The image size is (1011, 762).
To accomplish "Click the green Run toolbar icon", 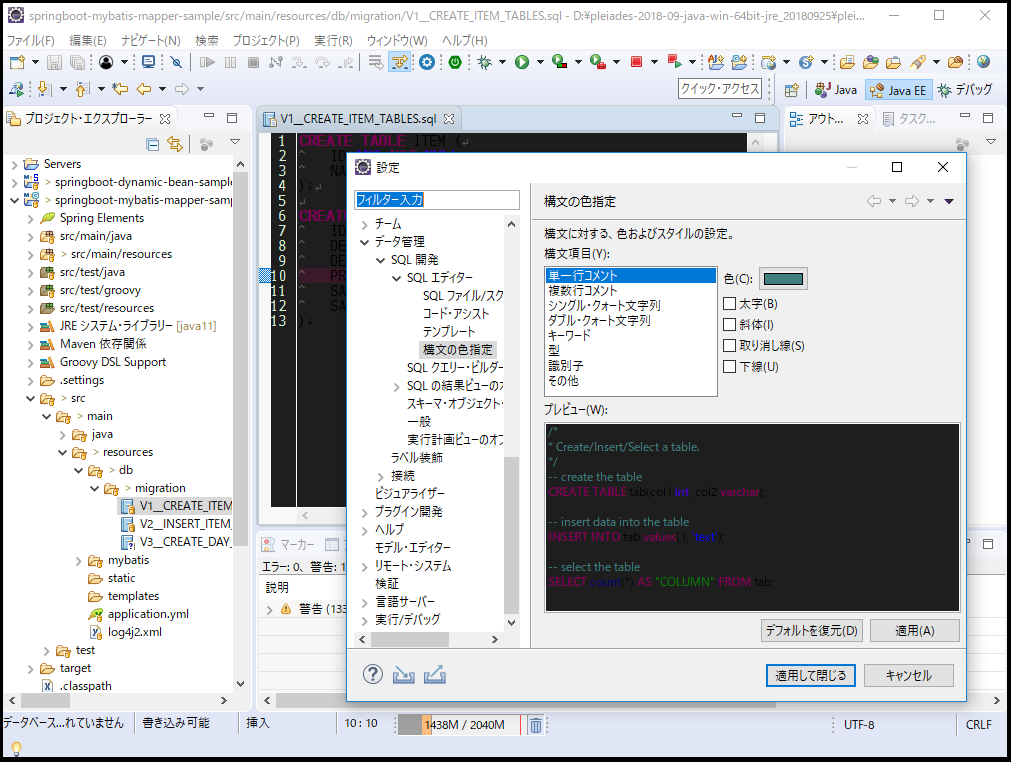I will [522, 63].
